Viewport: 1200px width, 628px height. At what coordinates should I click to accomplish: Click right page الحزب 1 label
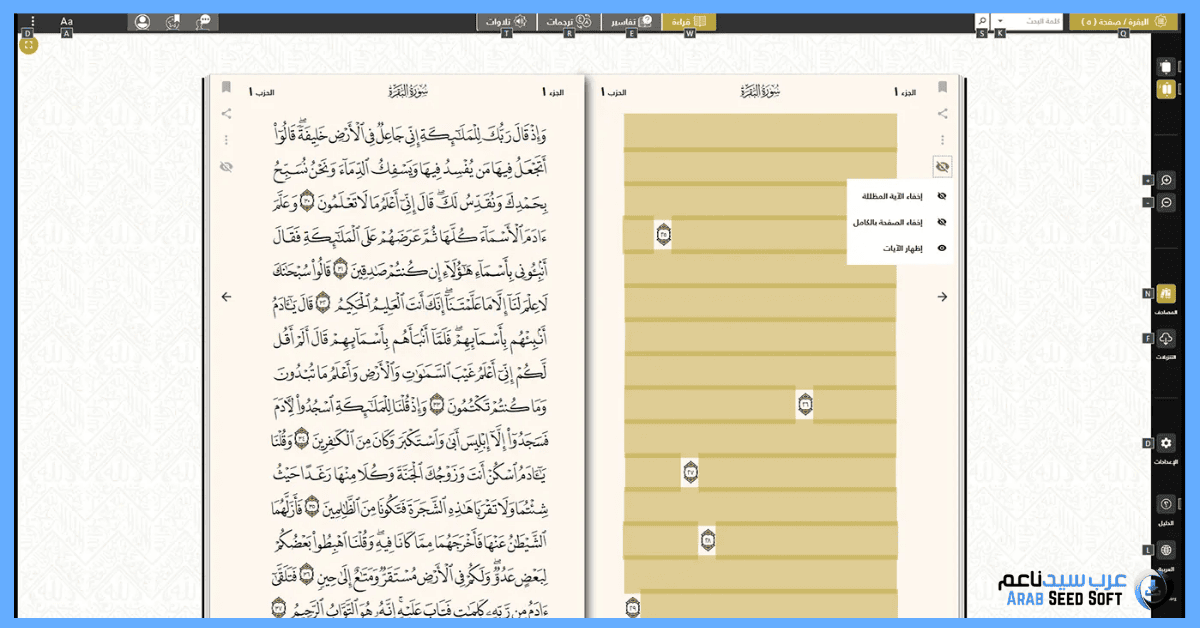tap(614, 92)
